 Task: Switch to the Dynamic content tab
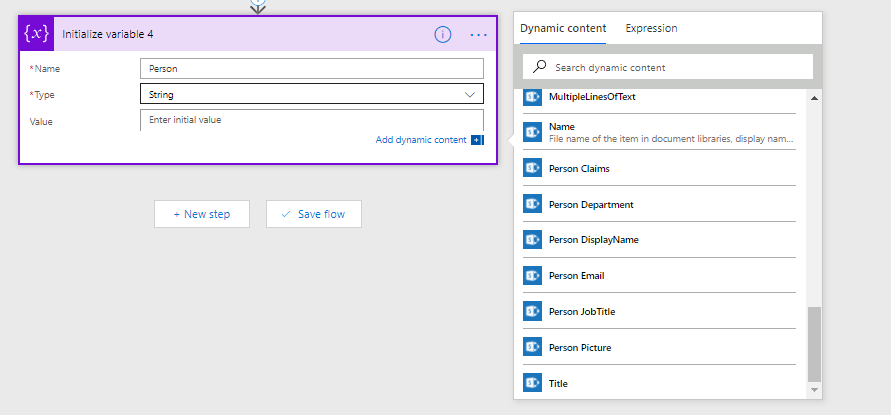pyautogui.click(x=563, y=28)
